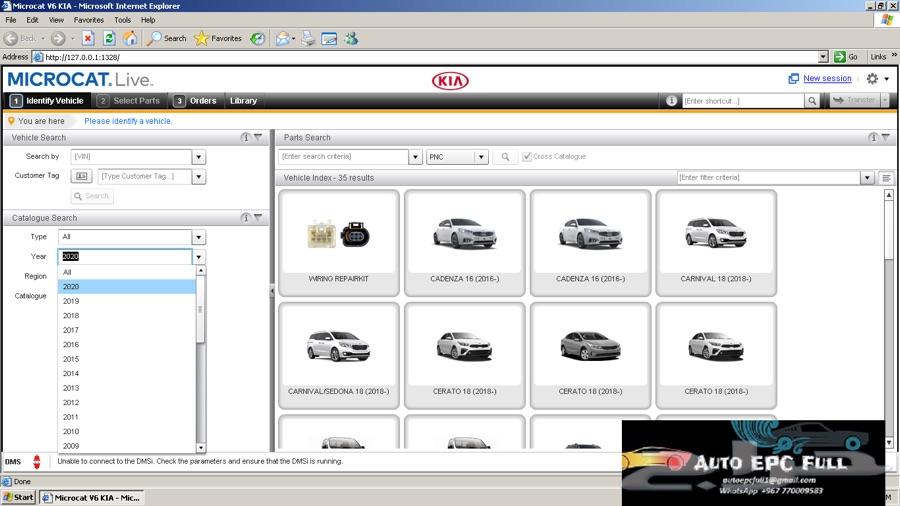Viewport: 900px width, 506px height.
Task: Click Microcat V6 KIA taskbar button
Action: (92, 497)
